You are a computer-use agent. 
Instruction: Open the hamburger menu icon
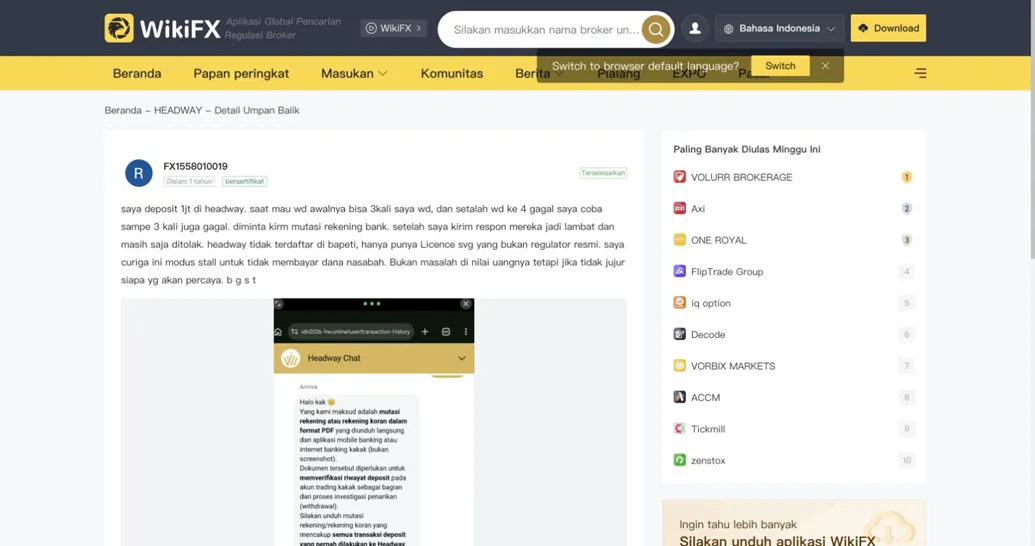tap(920, 73)
